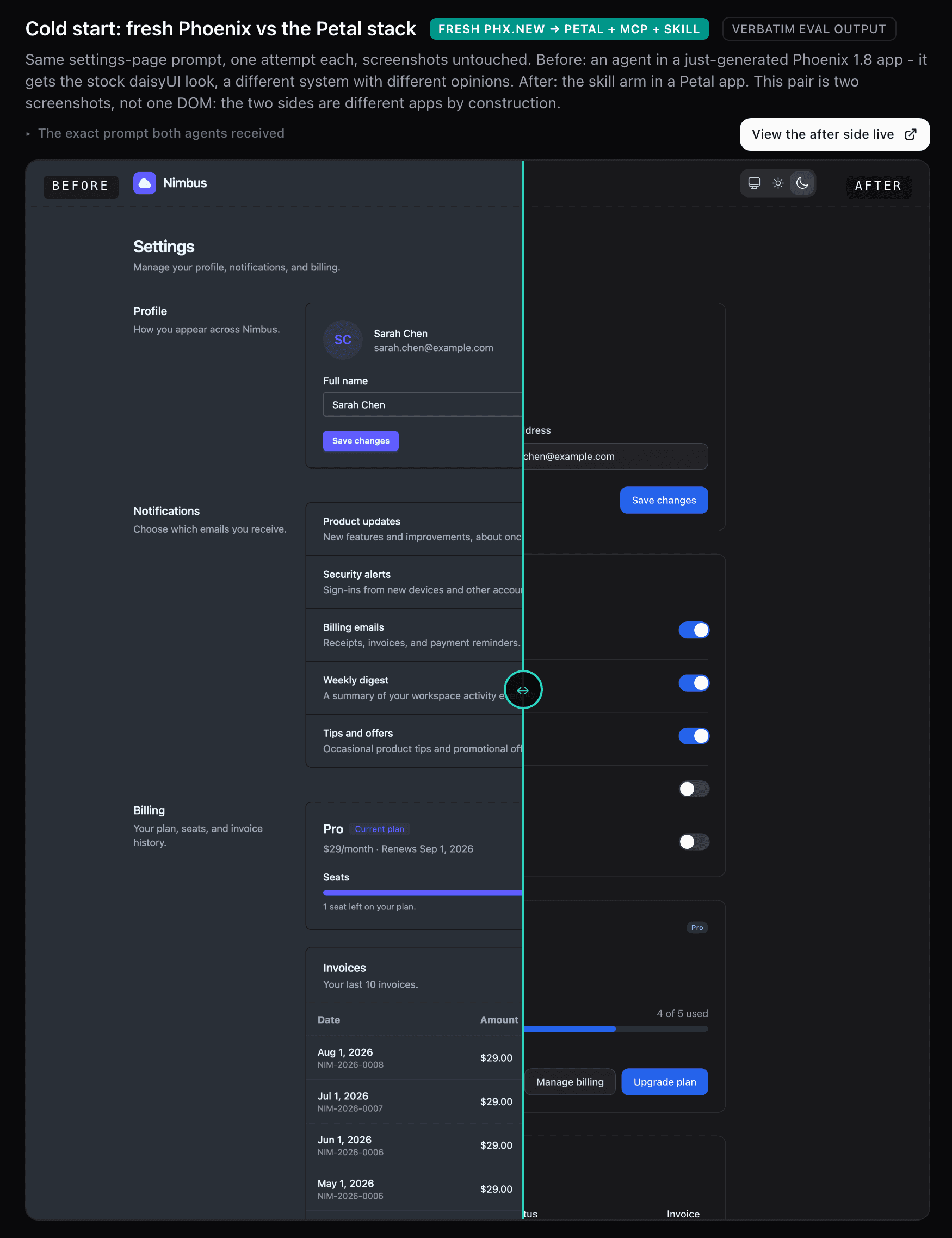The width and height of the screenshot is (952, 1238).
Task: Turn off the third enabled blue toggle
Action: pyautogui.click(x=694, y=736)
